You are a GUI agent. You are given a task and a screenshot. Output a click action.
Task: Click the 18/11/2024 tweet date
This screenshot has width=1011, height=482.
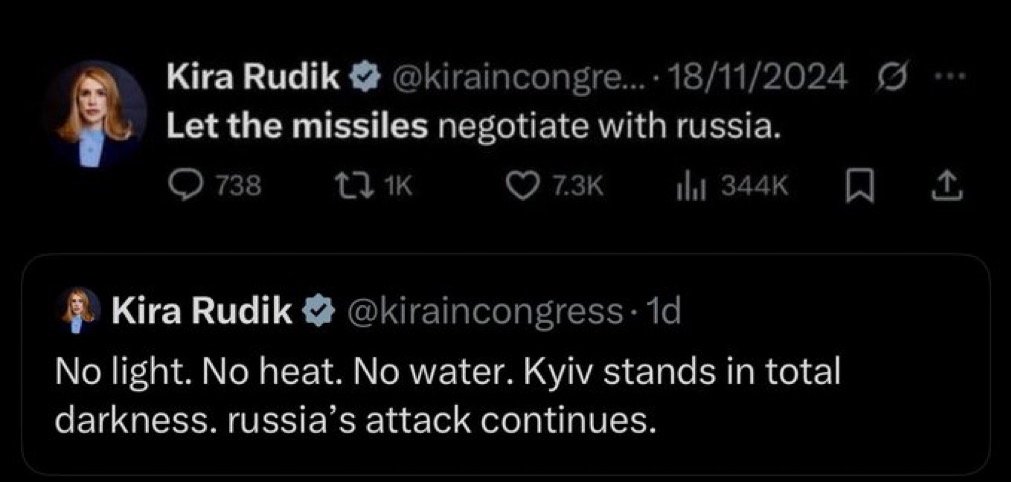(x=762, y=77)
